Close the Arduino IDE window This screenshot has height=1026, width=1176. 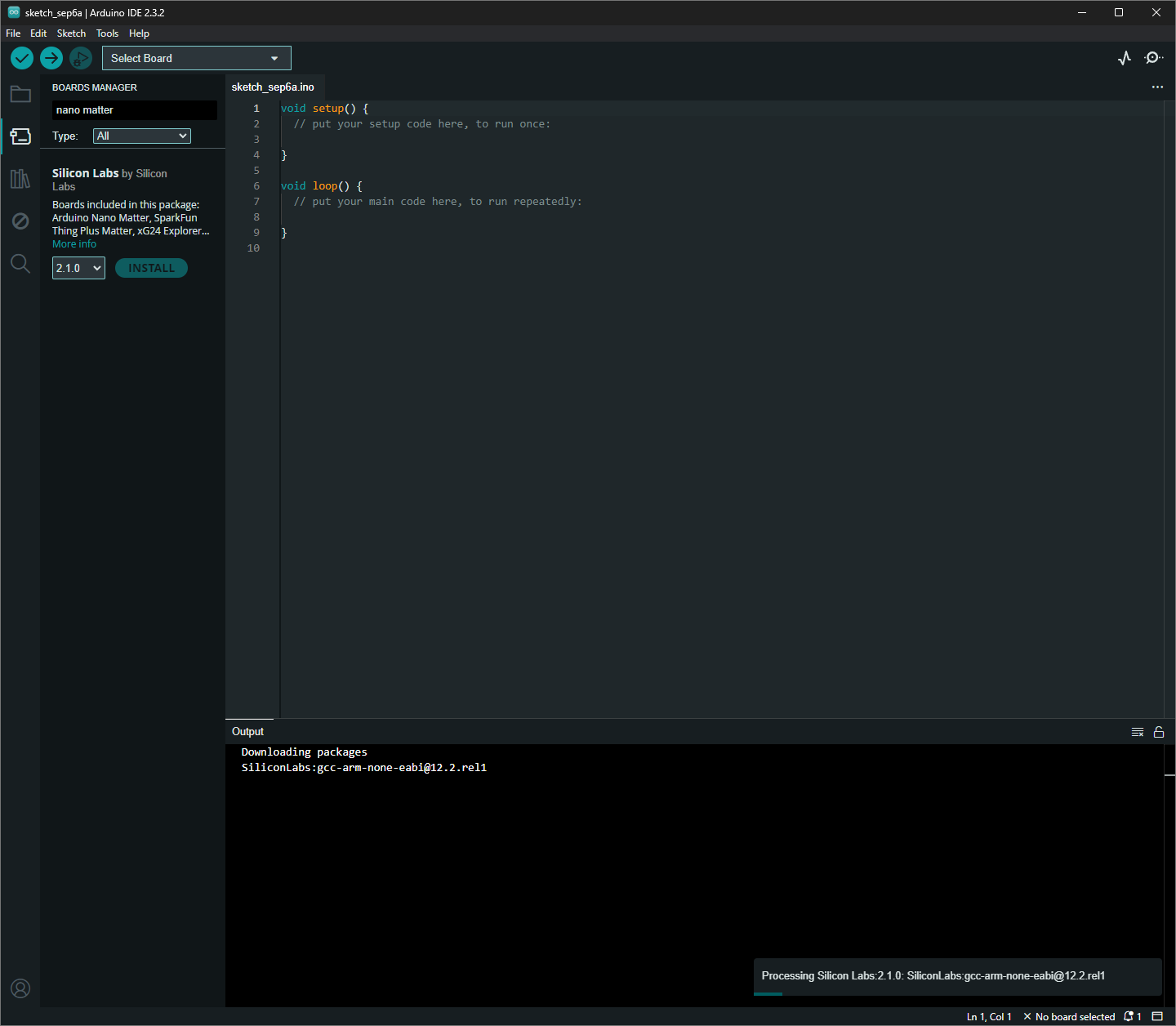(x=1156, y=12)
